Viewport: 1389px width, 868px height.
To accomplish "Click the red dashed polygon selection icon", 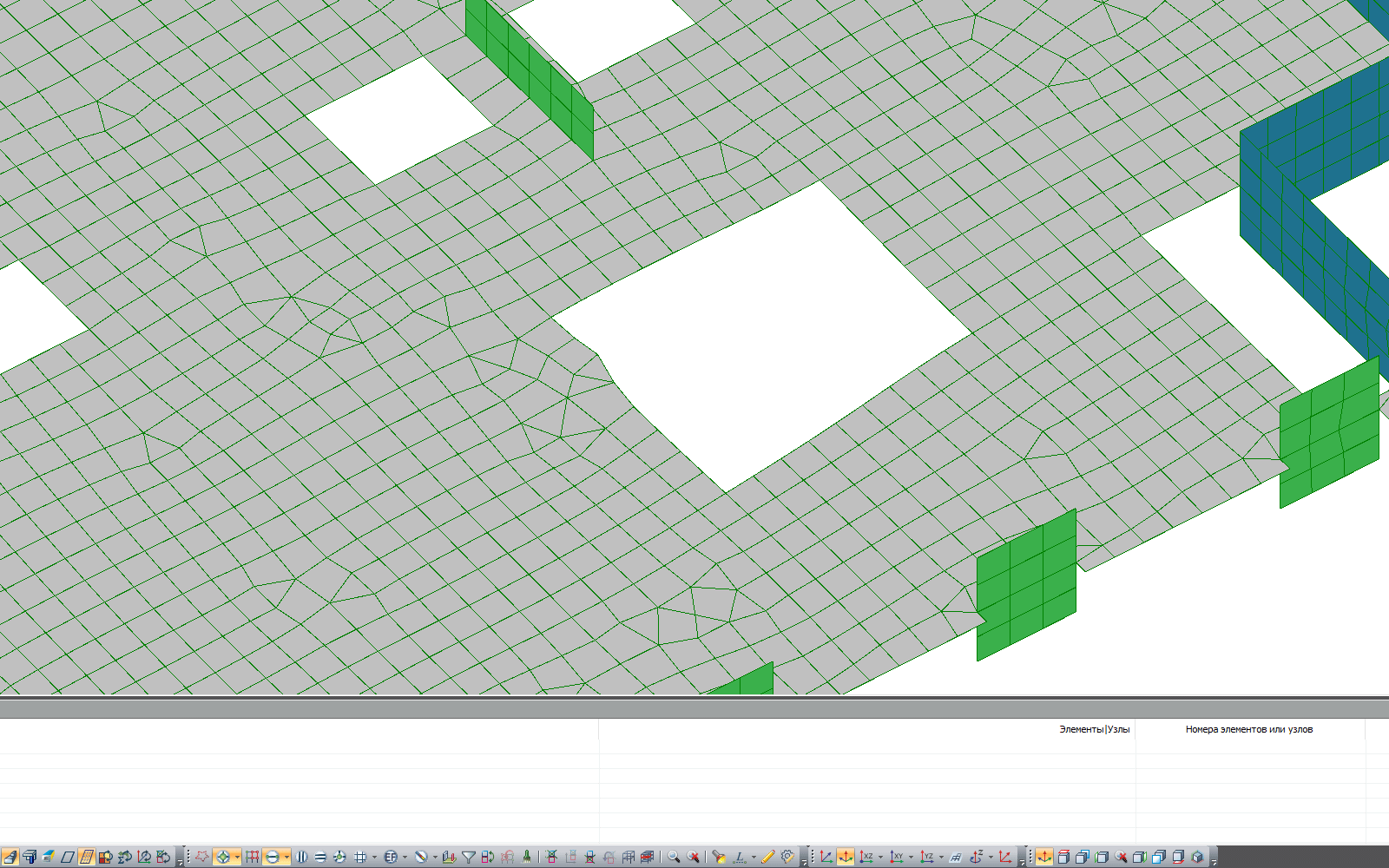I will pyautogui.click(x=201, y=857).
